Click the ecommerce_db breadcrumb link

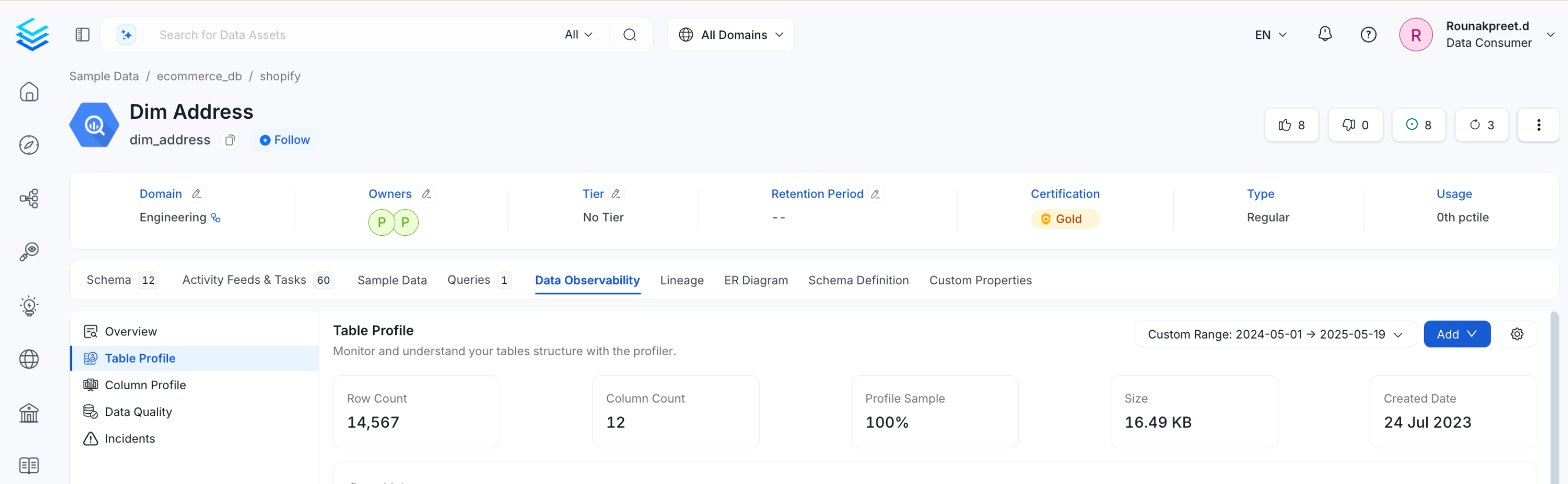199,77
